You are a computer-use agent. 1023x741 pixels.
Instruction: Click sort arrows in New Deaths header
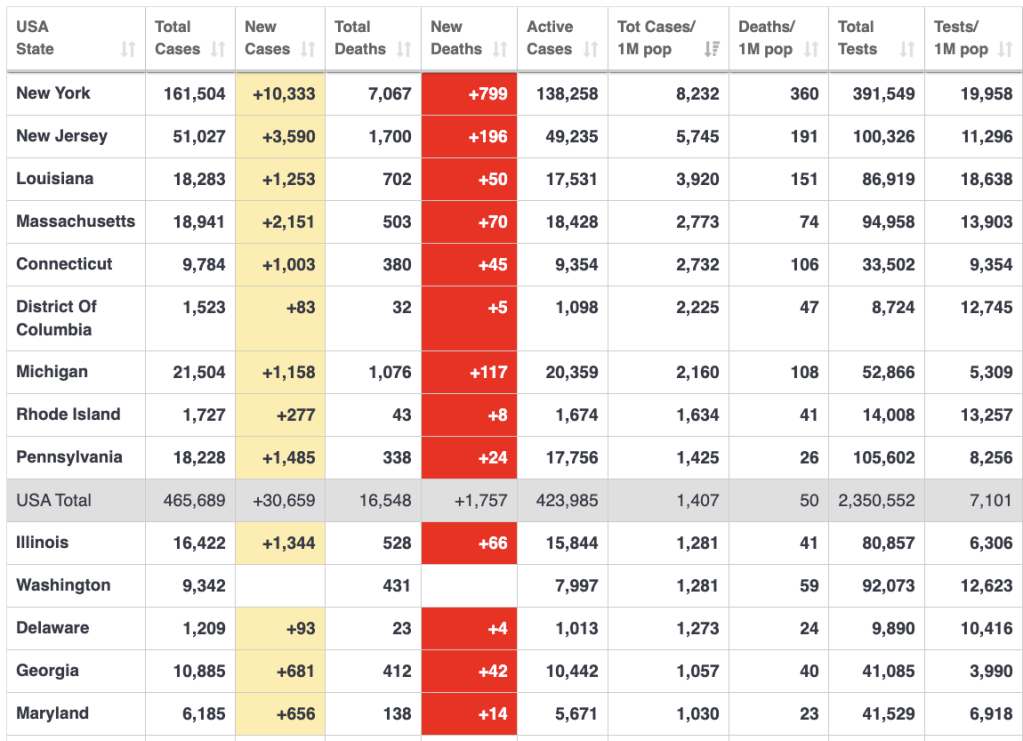[x=500, y=49]
